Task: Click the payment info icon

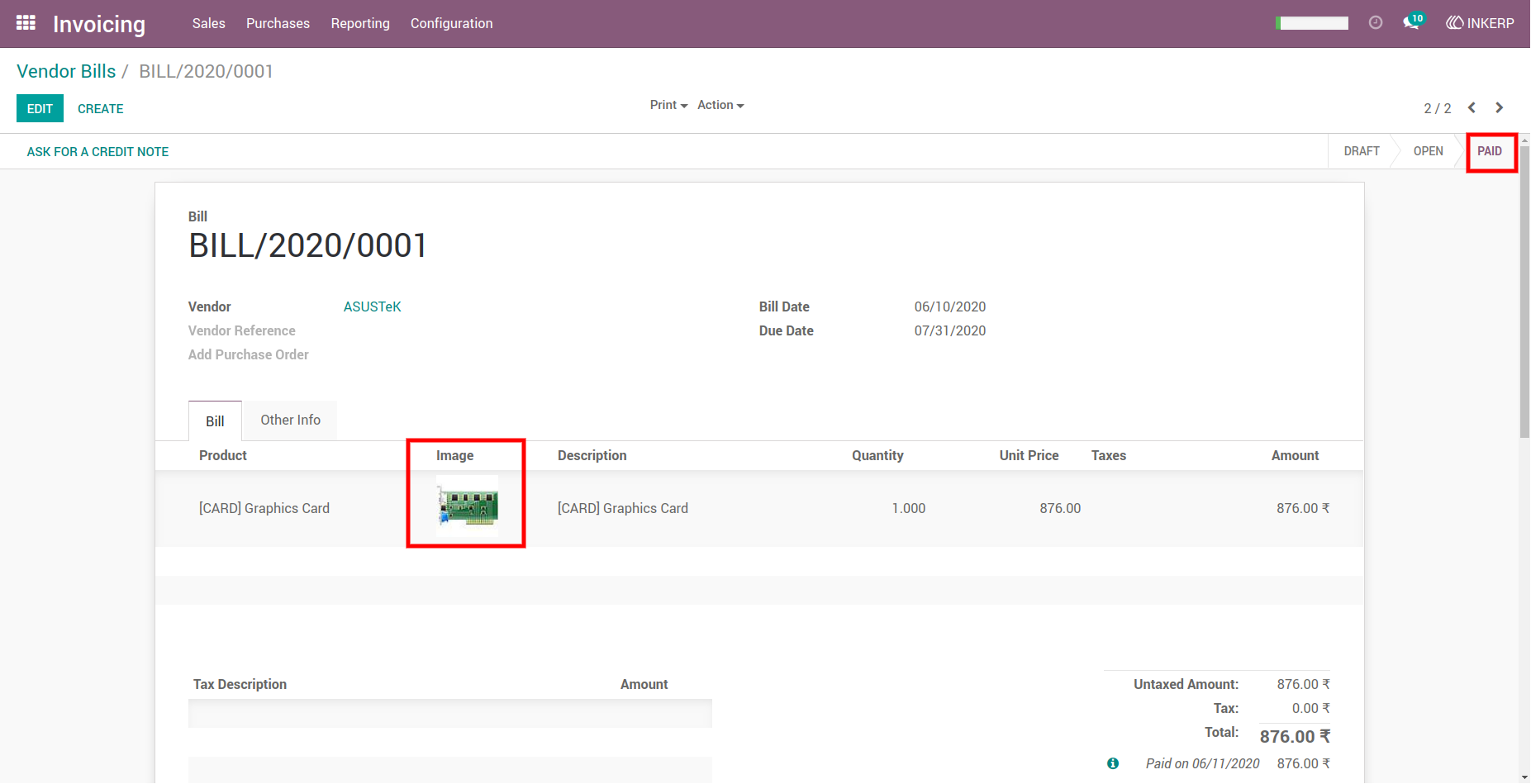Action: coord(1113,763)
